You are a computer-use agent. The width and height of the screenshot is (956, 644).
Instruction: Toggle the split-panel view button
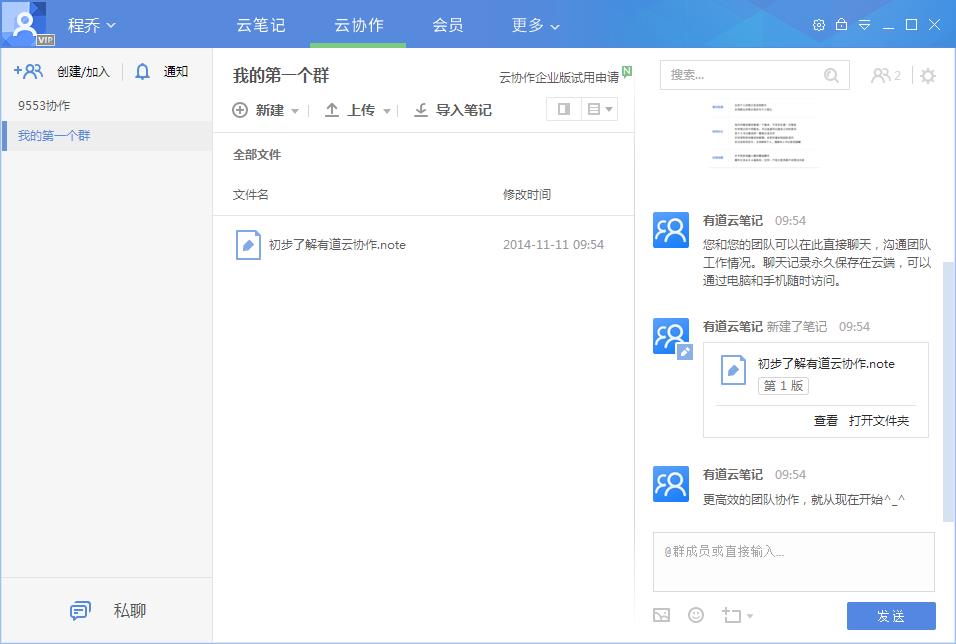click(x=565, y=110)
